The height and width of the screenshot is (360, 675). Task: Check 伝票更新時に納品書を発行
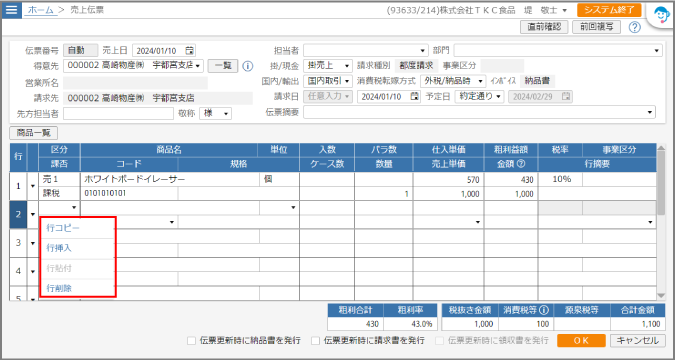(x=192, y=341)
